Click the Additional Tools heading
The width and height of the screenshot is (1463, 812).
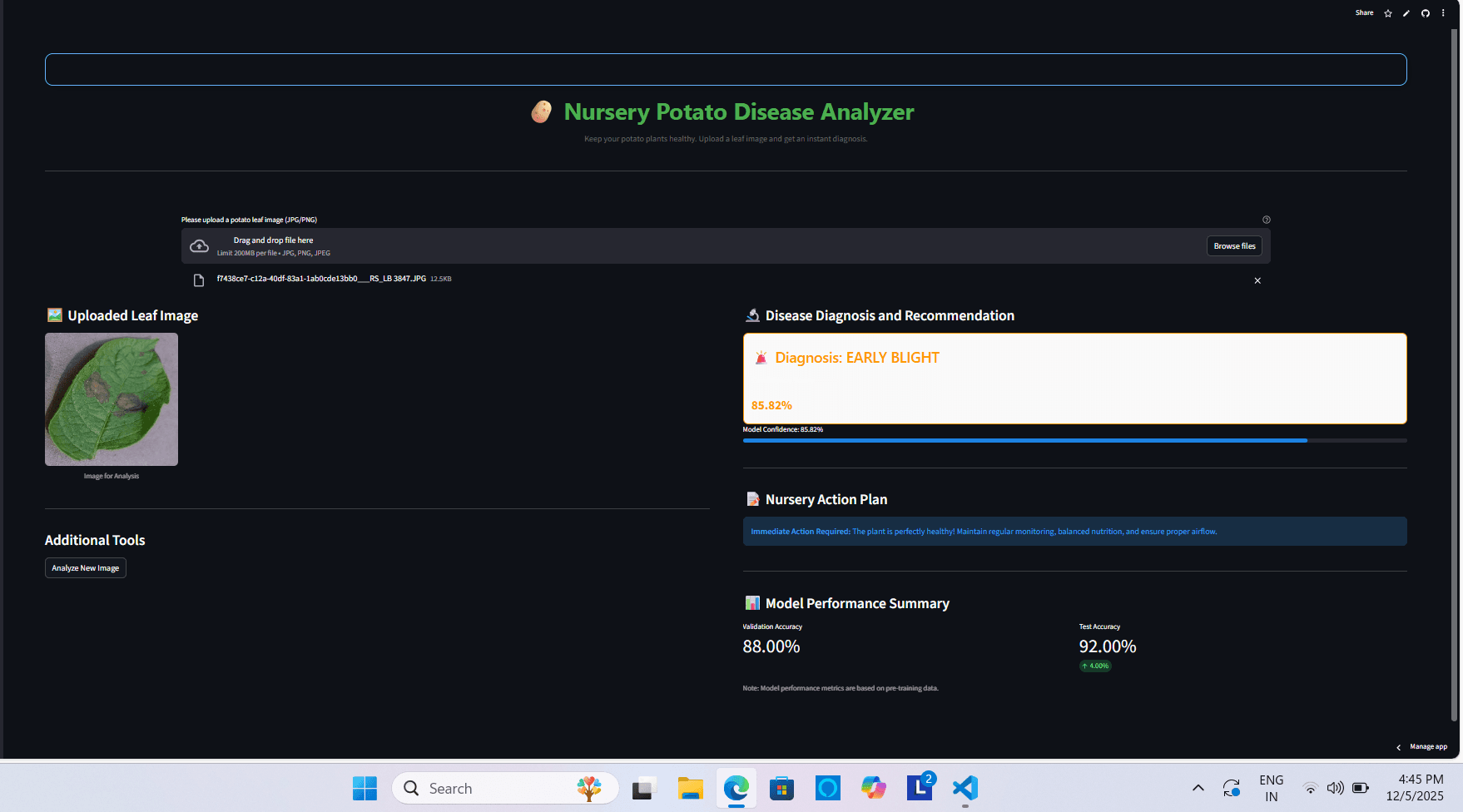(95, 541)
